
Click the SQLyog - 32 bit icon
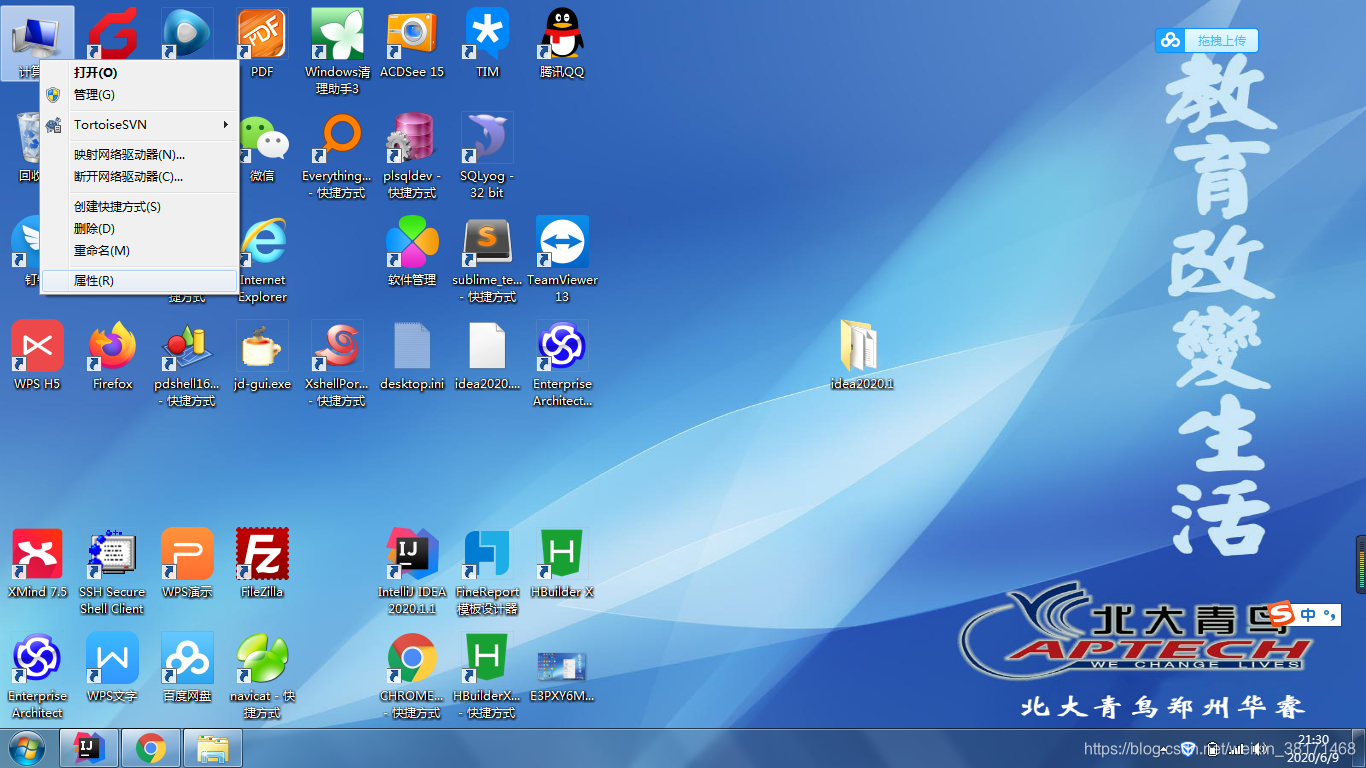487,138
